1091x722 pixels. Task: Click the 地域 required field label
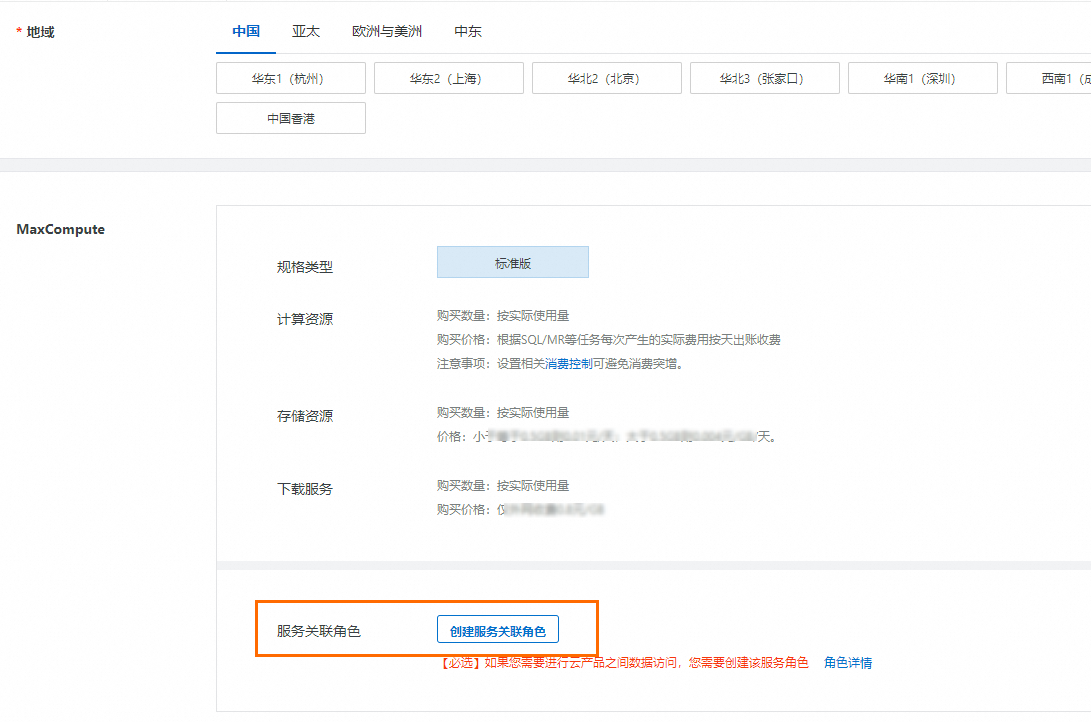point(40,32)
